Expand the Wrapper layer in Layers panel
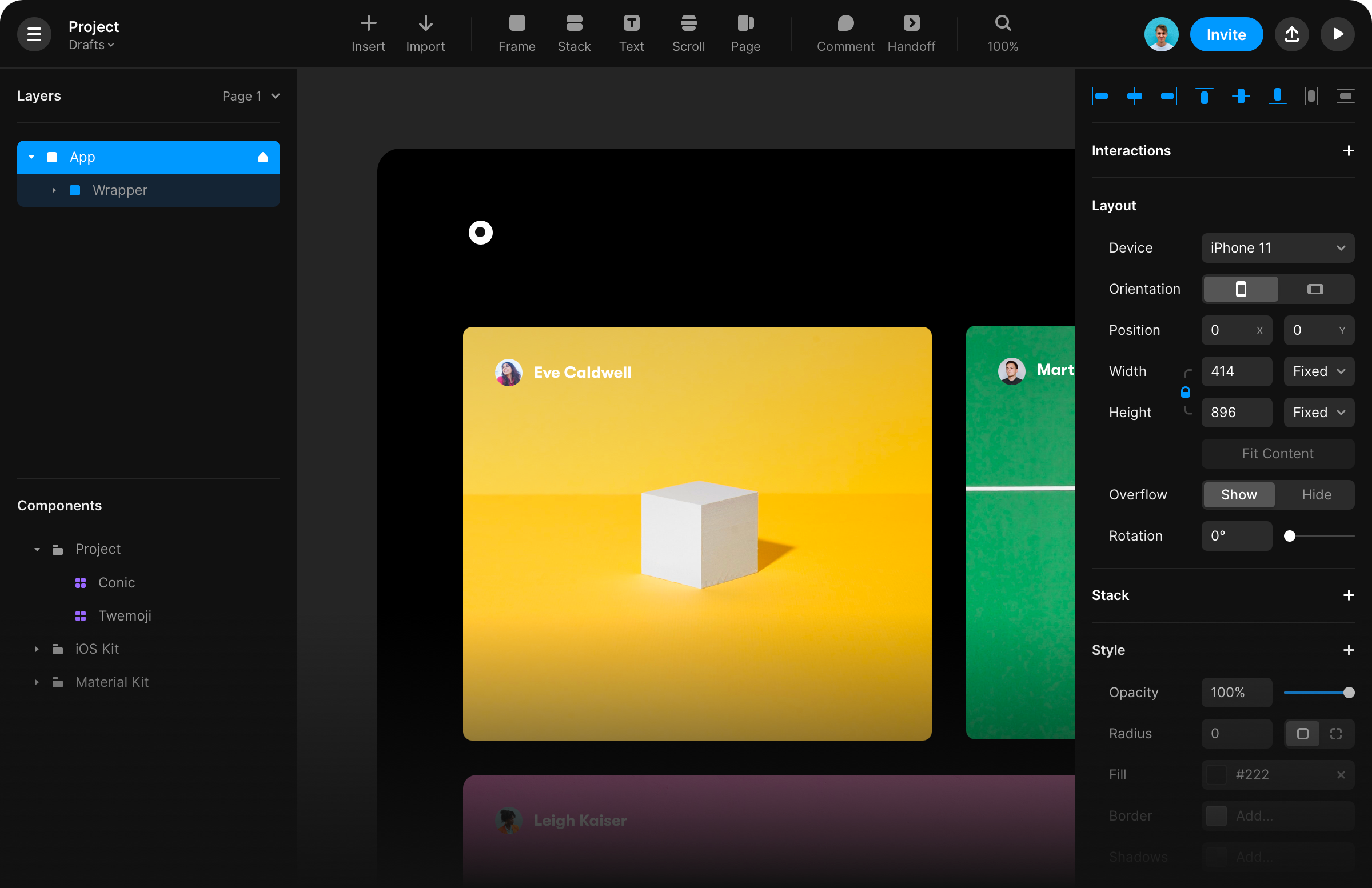 point(53,189)
